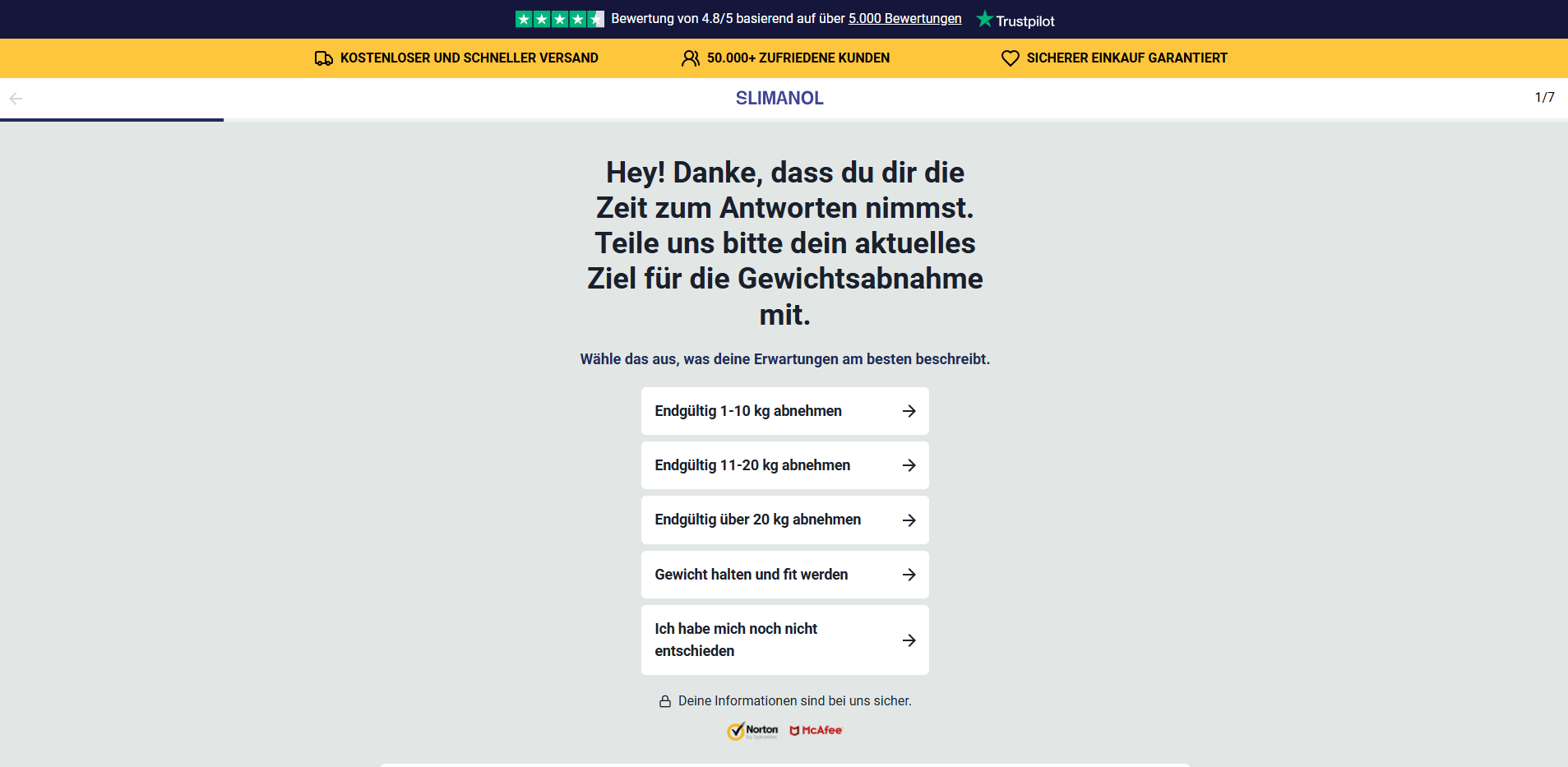Click the satisfied customers people icon

coord(690,58)
